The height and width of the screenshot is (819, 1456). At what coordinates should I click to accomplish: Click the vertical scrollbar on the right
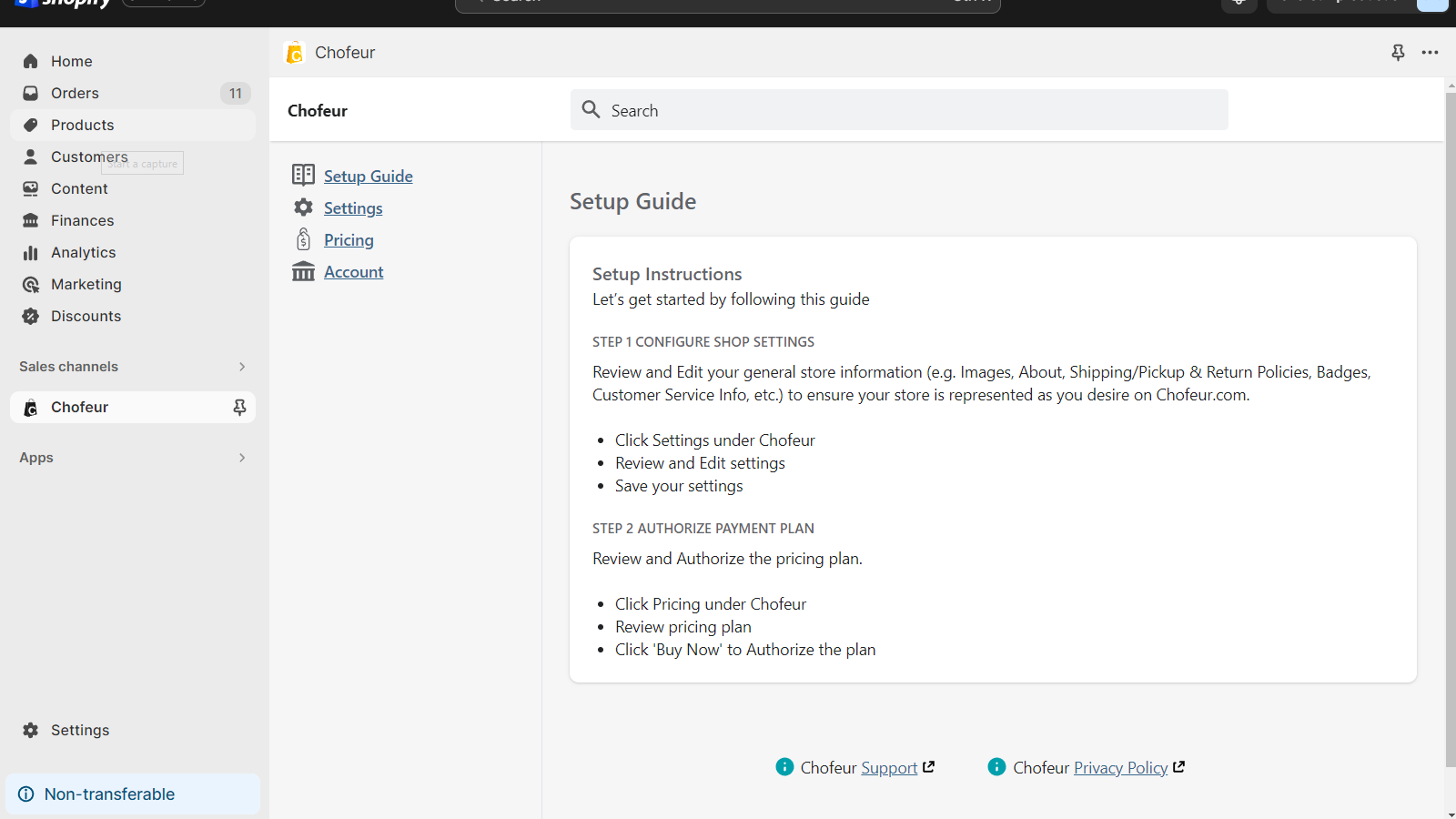point(1451,428)
